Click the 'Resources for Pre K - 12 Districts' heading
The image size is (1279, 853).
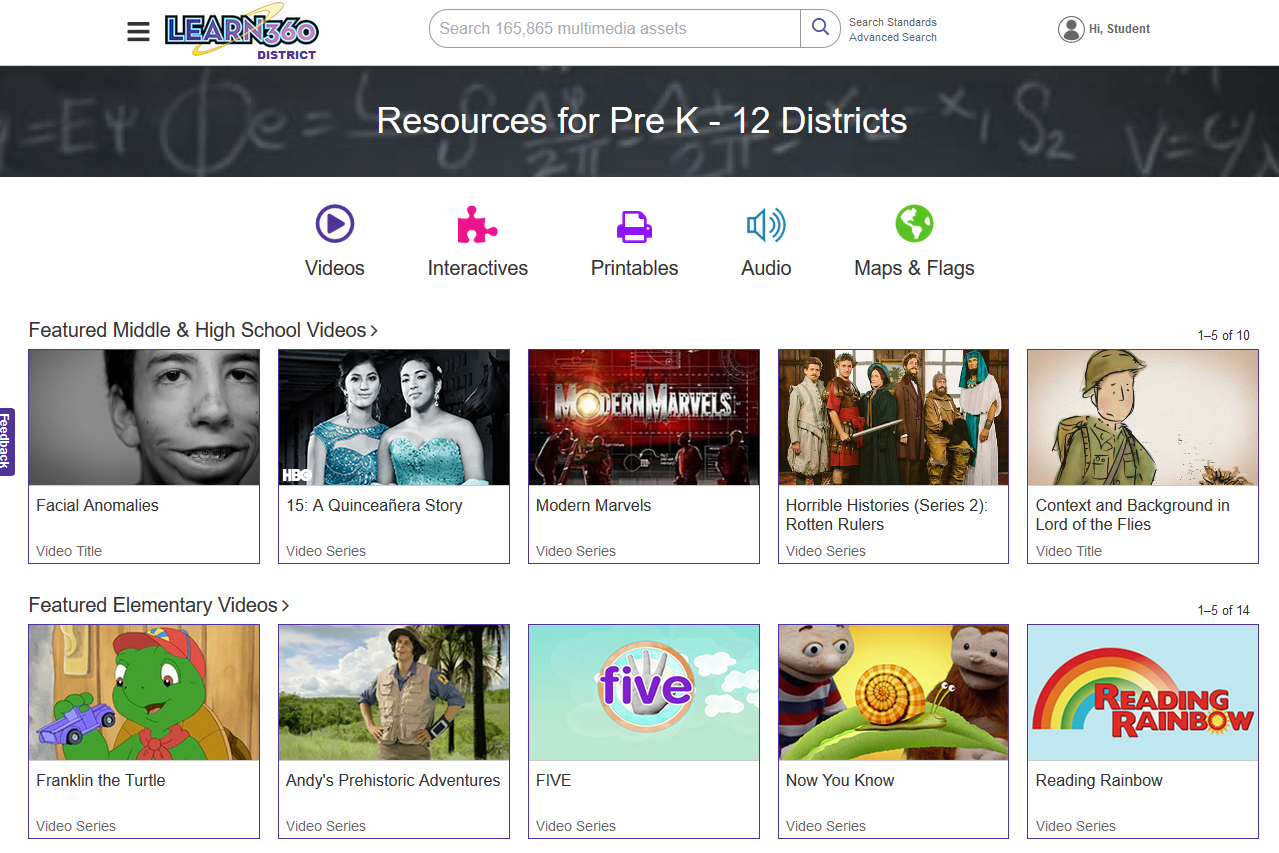click(x=642, y=121)
